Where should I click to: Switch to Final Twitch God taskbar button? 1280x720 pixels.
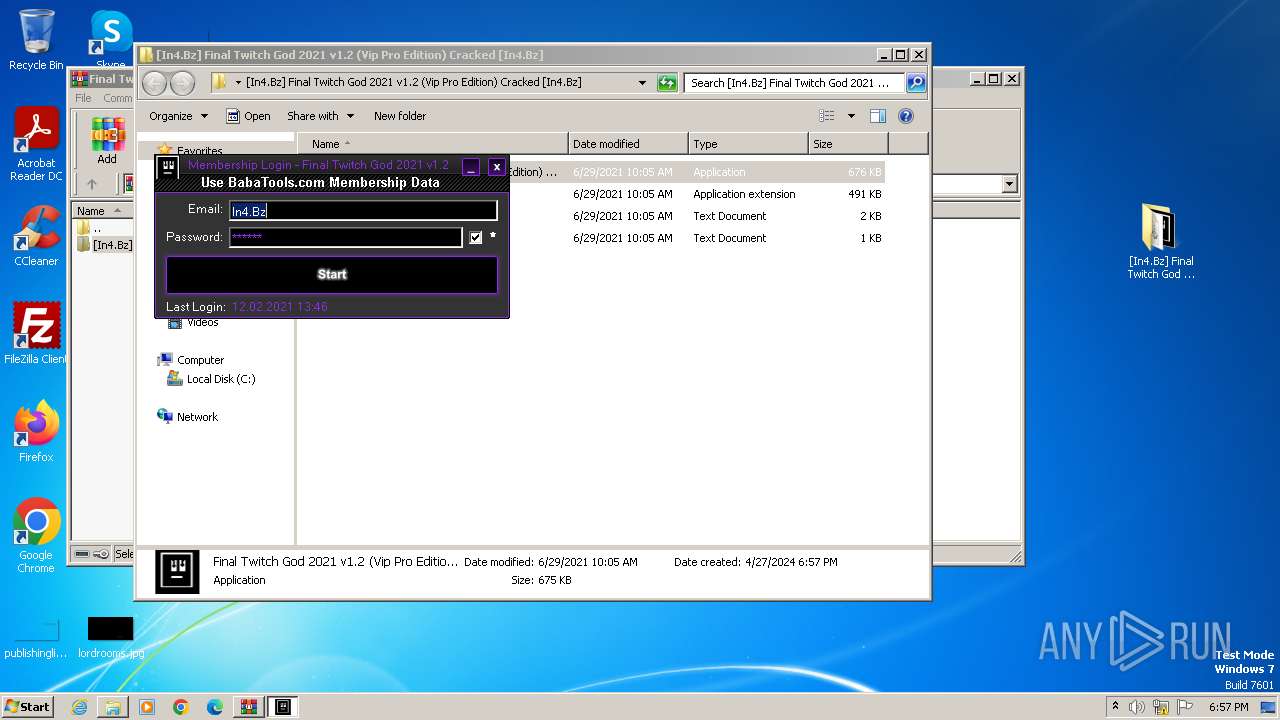pos(283,707)
